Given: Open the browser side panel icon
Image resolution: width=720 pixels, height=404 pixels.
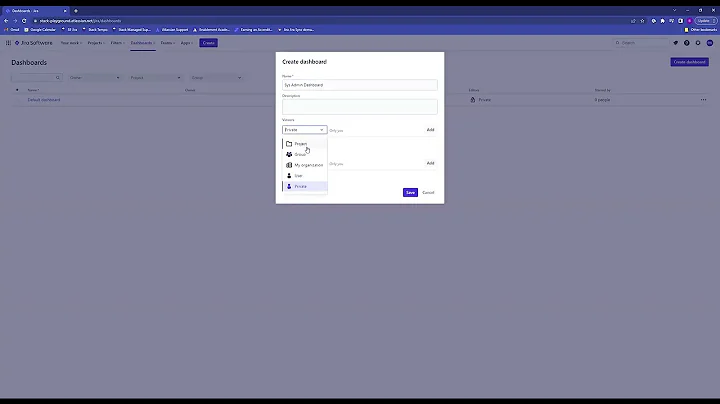Looking at the screenshot, I should pyautogui.click(x=681, y=21).
